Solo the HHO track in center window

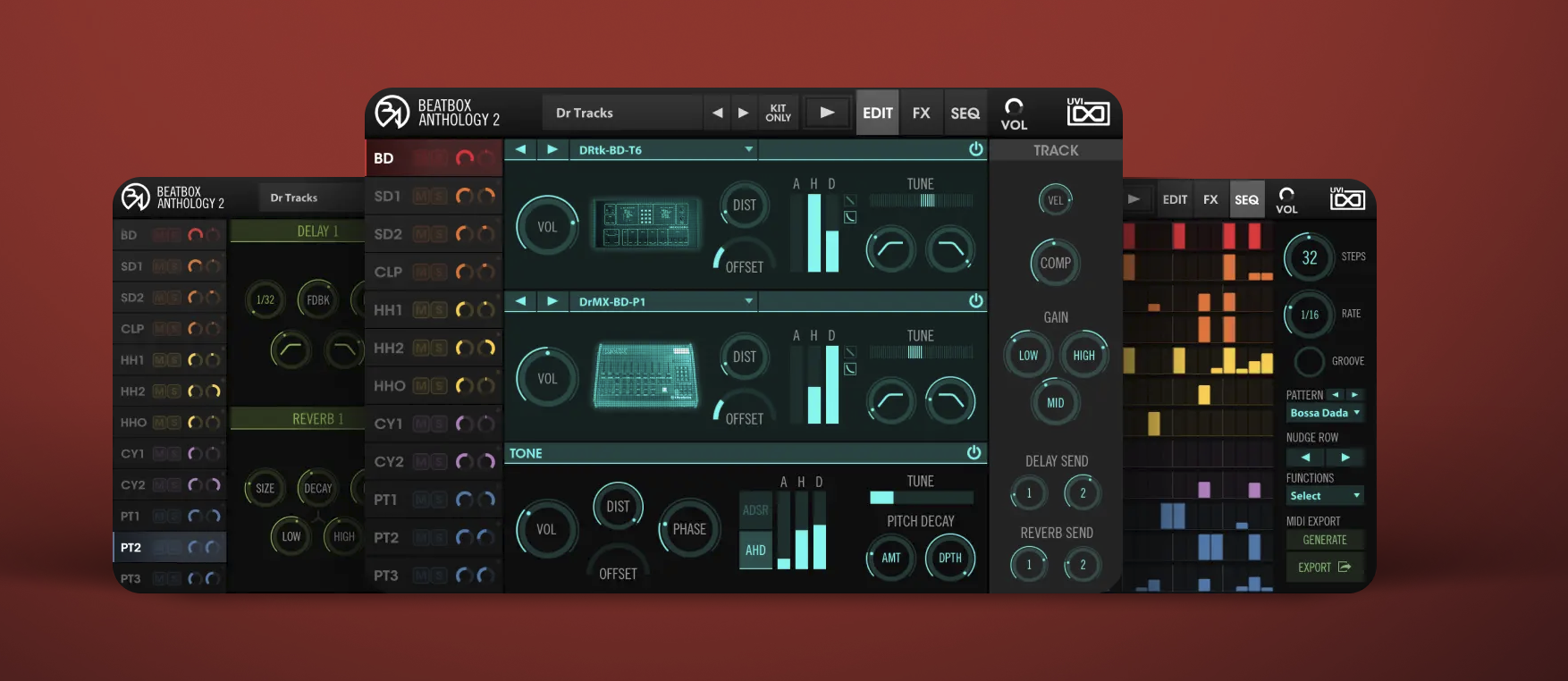point(439,386)
